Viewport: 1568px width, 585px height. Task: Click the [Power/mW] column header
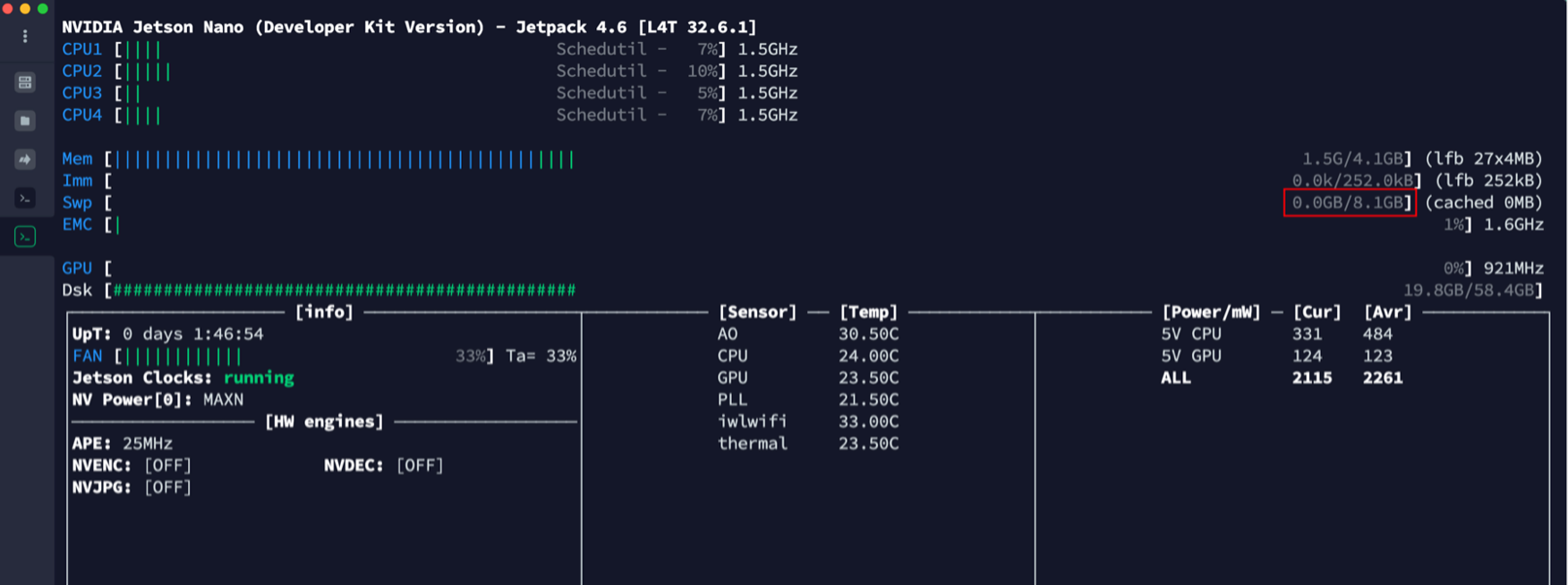[1211, 312]
